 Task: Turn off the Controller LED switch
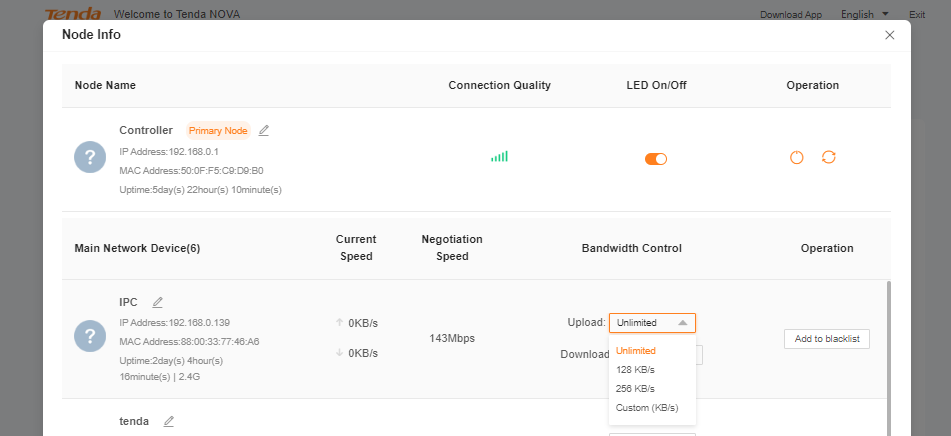656,158
